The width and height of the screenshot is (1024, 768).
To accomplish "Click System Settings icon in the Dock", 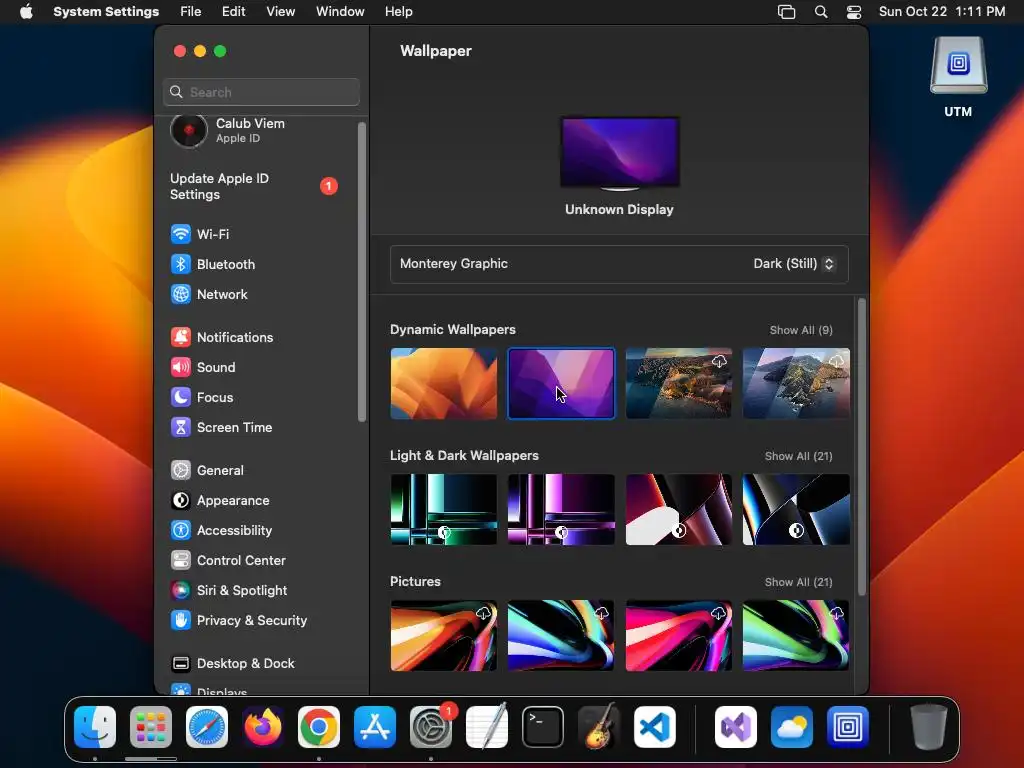I will point(431,727).
